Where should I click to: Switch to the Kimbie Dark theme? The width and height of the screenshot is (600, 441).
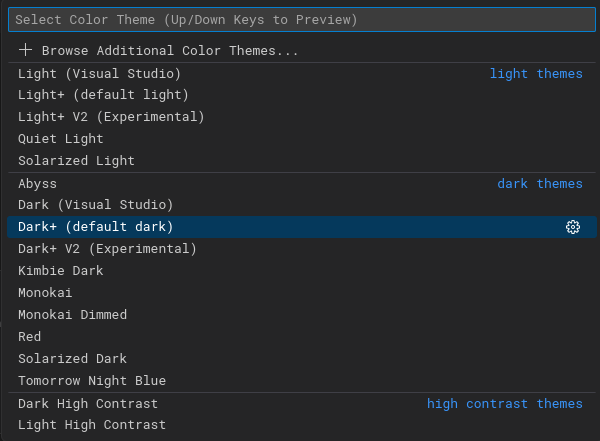click(x=302, y=271)
